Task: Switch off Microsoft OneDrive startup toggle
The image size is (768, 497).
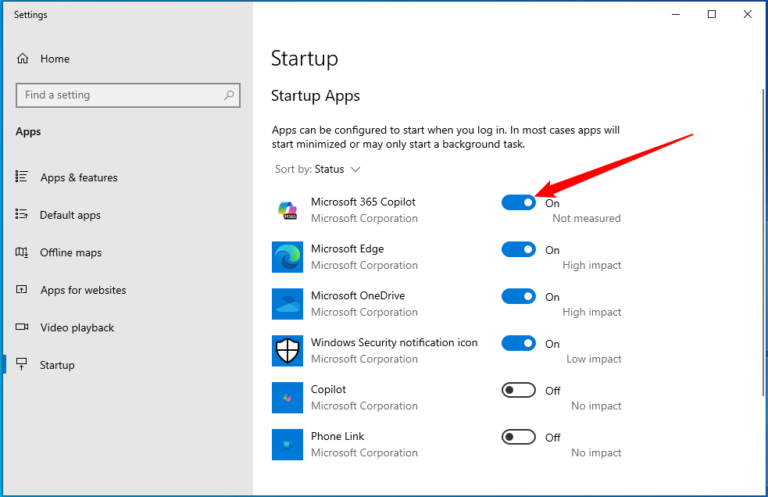Action: [x=518, y=296]
